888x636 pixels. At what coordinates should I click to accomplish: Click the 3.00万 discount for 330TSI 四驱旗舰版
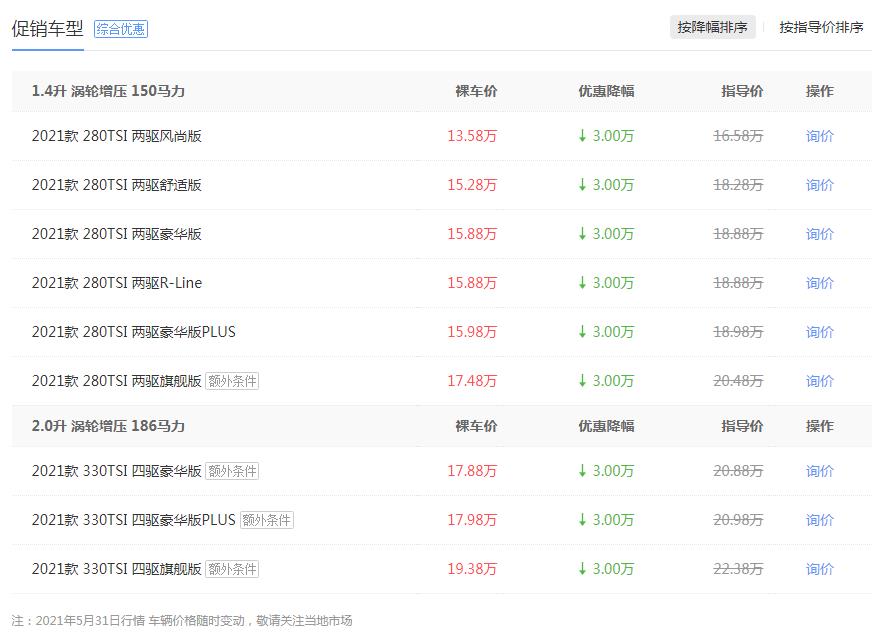point(606,569)
